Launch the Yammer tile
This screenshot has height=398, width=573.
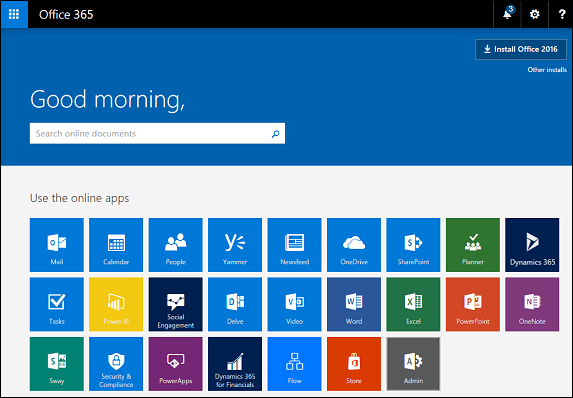(235, 245)
